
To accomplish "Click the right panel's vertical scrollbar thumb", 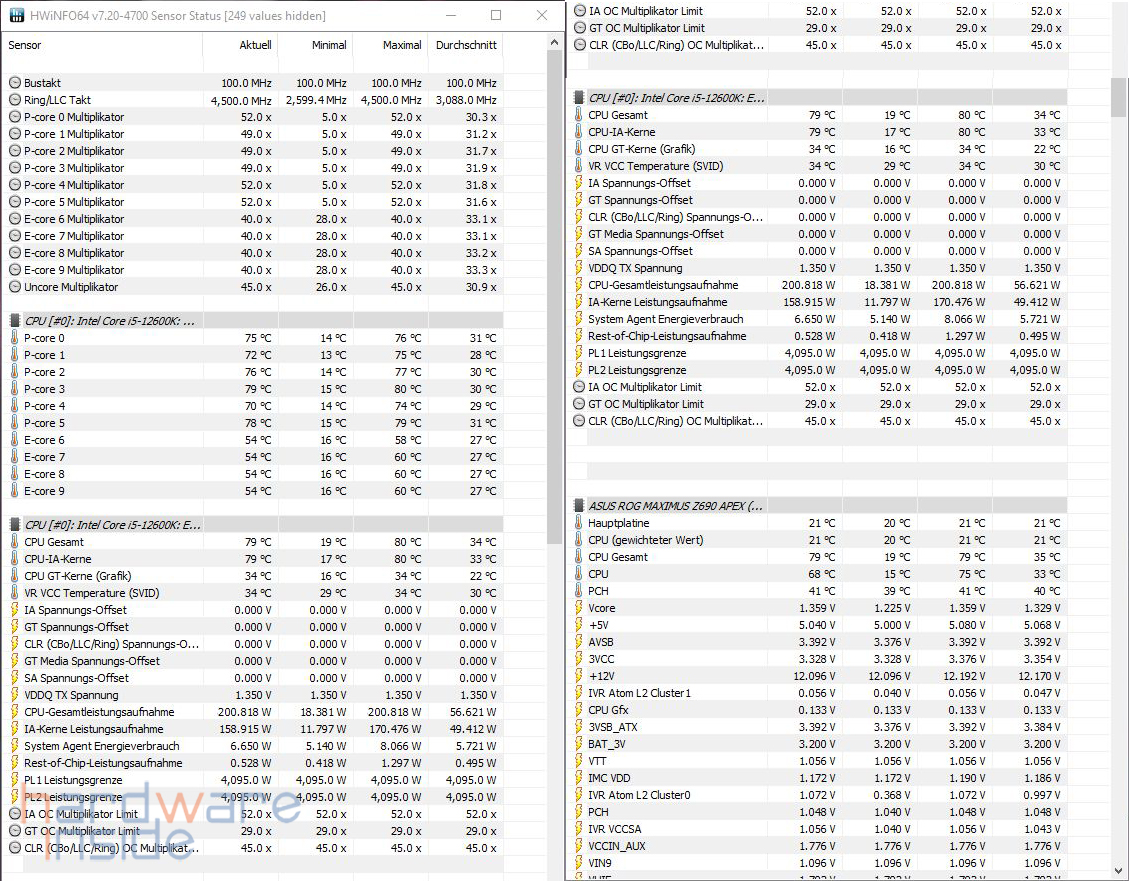I will coord(1120,97).
